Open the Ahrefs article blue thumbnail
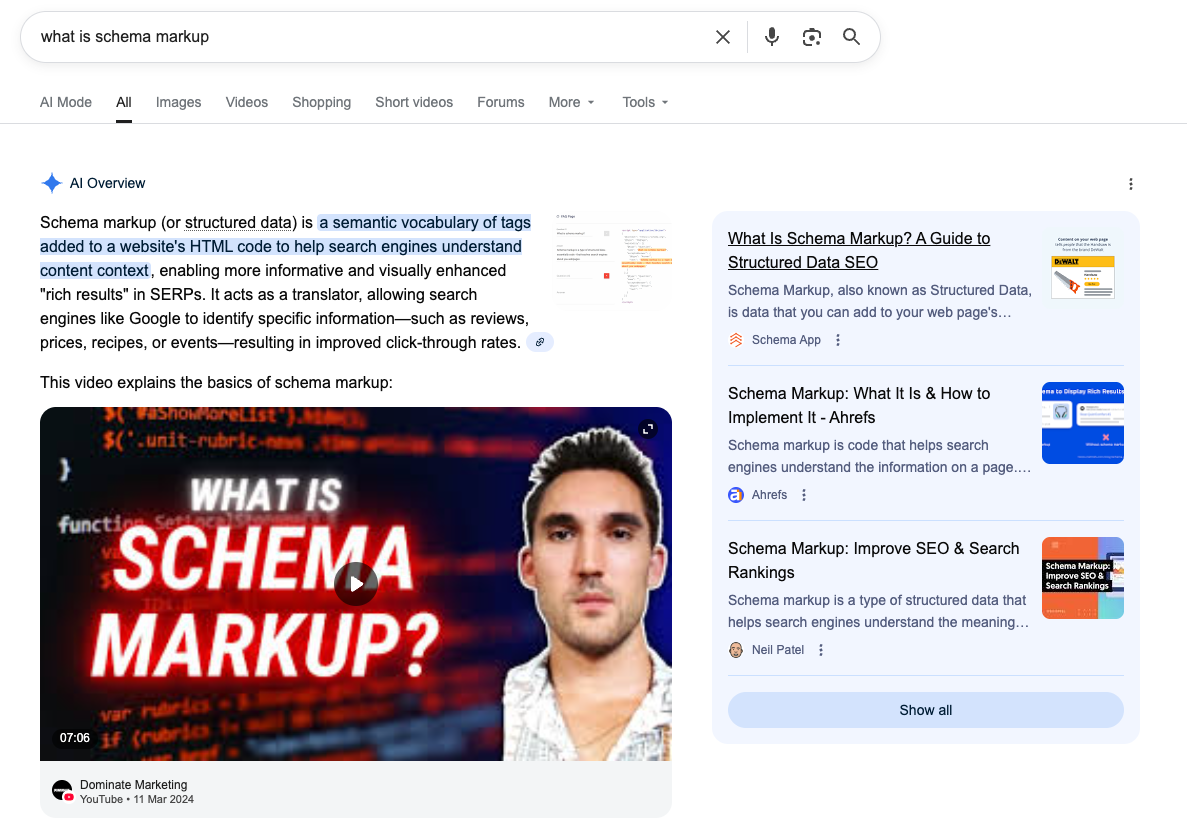1187x824 pixels. (x=1083, y=423)
